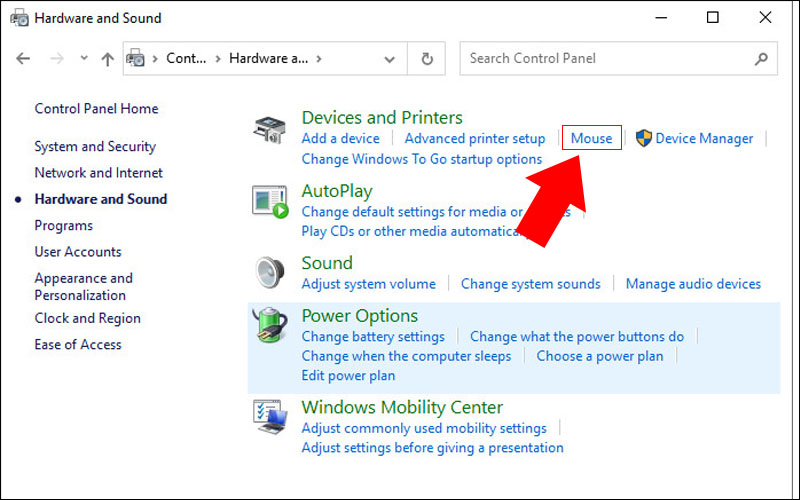Viewport: 800px width, 500px height.
Task: Open the Windows Mobility Center heading
Action: [x=402, y=407]
